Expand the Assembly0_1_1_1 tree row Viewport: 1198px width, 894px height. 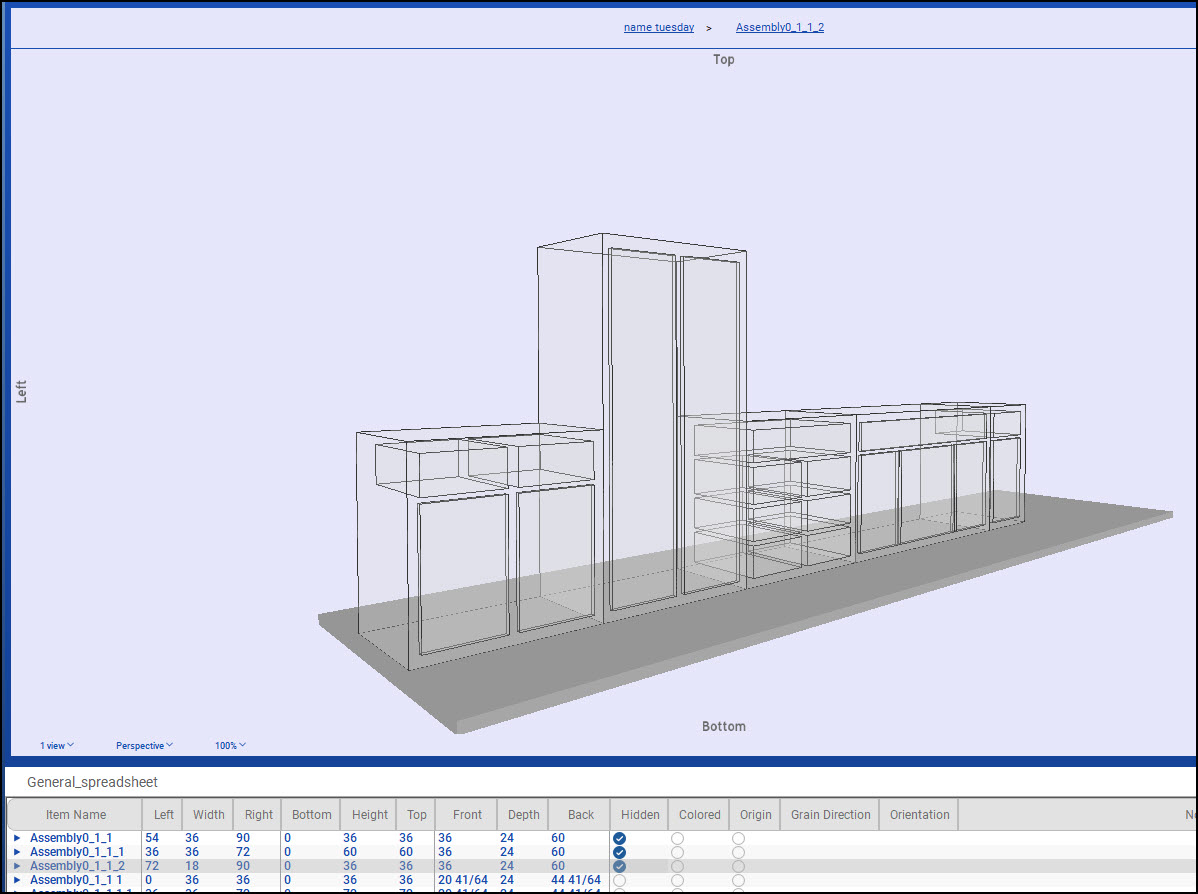pyautogui.click(x=18, y=852)
